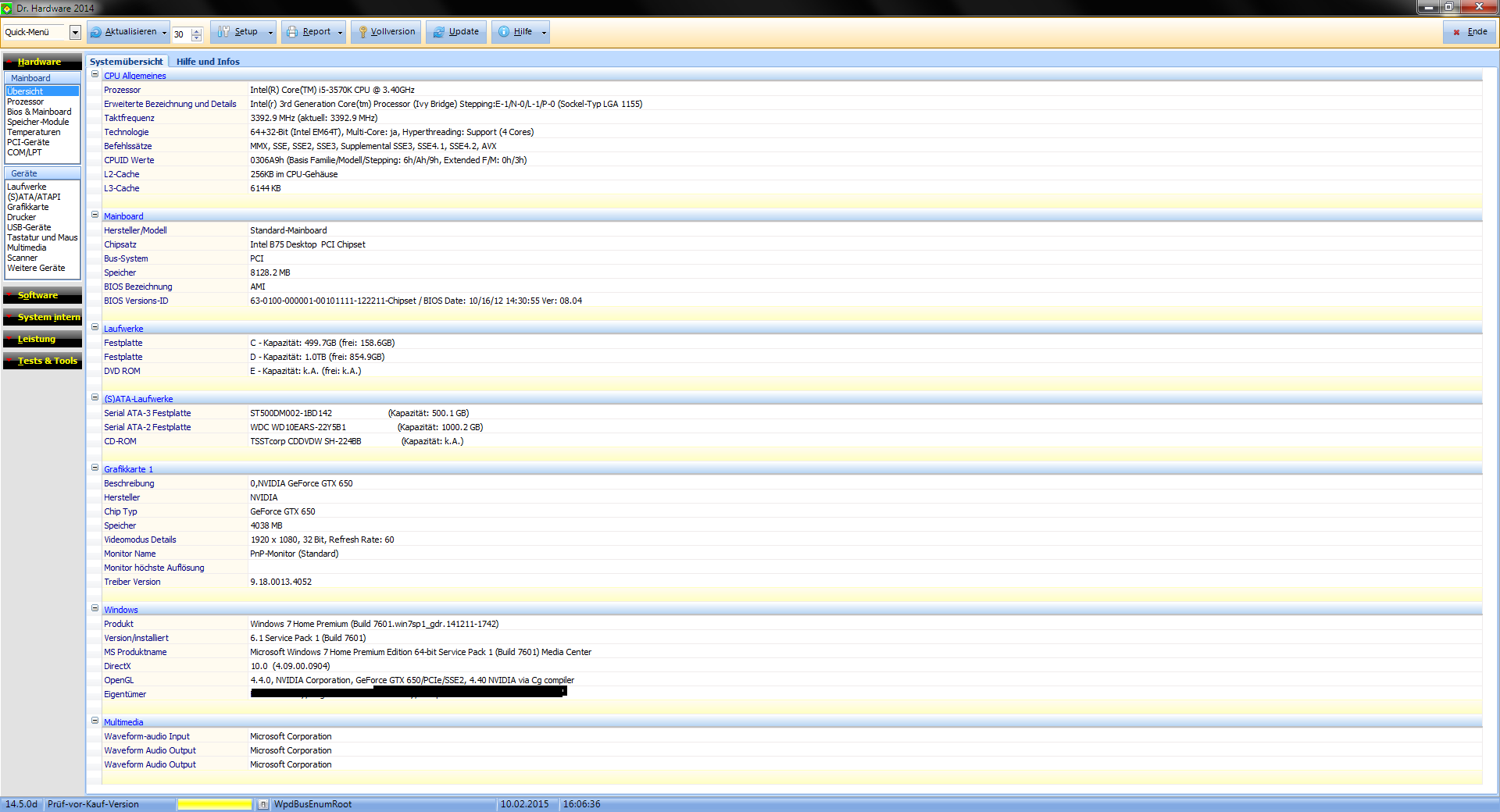Click the yellow progress bar in status bar
Viewport: 1500px width, 812px height.
(215, 804)
